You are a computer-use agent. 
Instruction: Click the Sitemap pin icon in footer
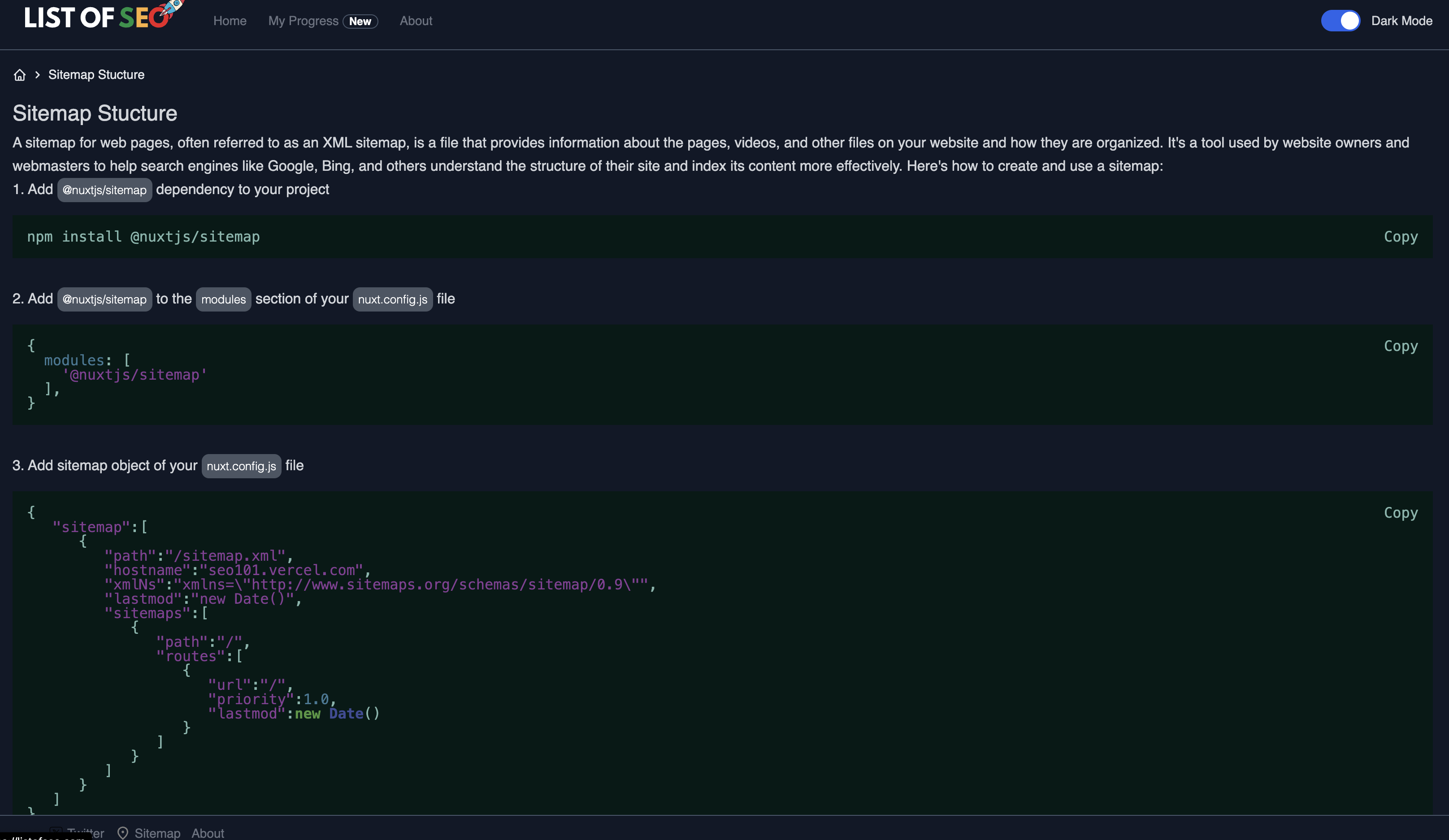(122, 833)
